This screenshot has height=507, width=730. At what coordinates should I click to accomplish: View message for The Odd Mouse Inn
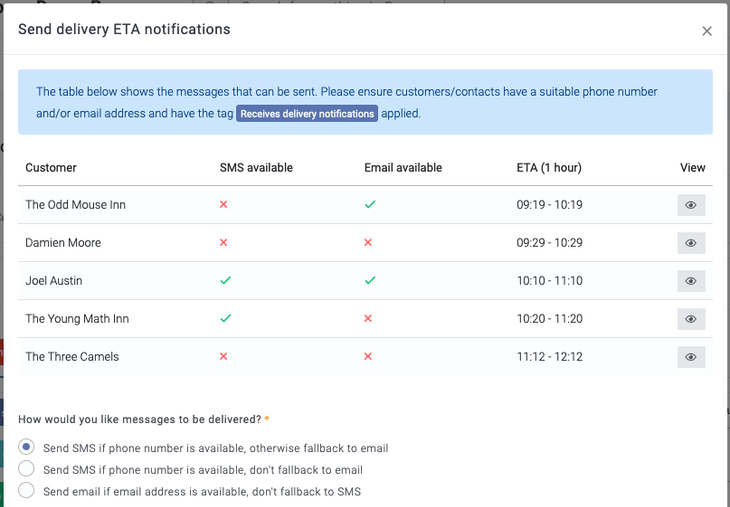point(690,205)
